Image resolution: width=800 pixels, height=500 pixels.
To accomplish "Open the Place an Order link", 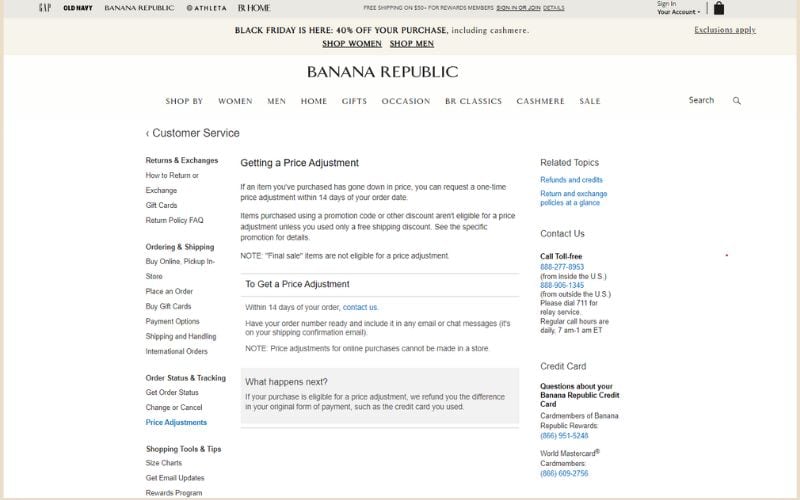I will 169,291.
